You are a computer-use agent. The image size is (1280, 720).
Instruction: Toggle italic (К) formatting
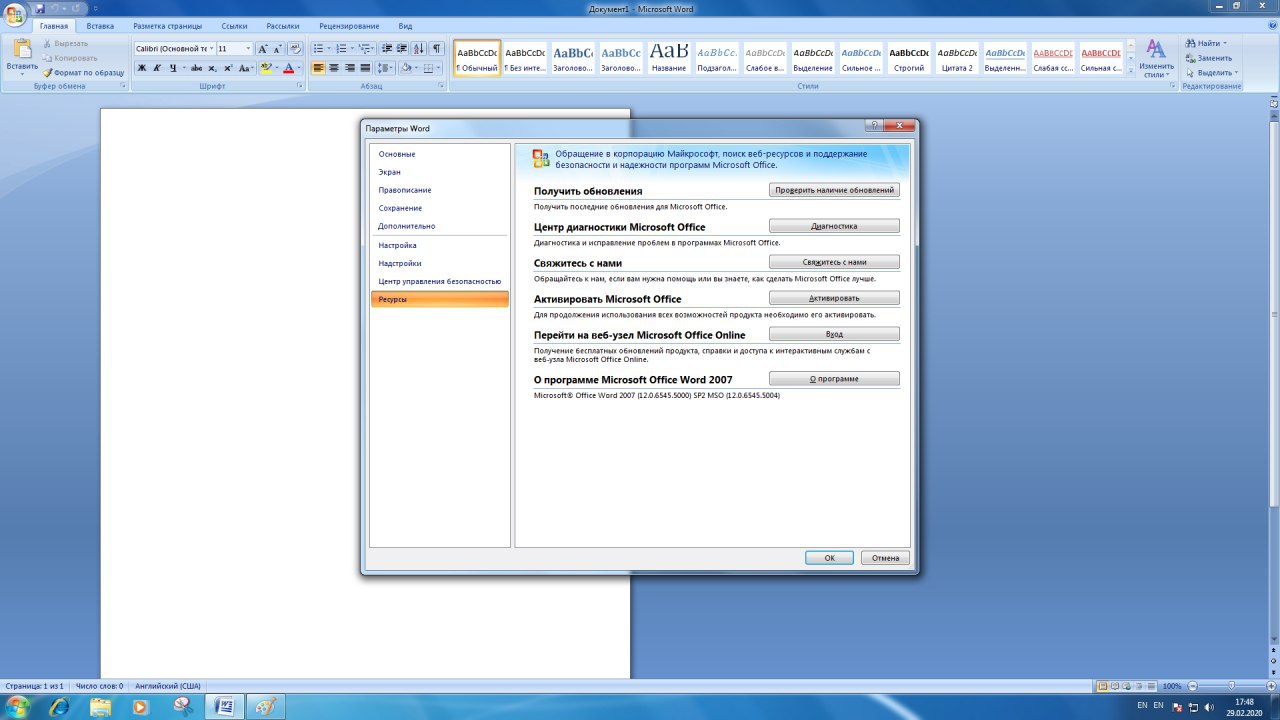click(x=157, y=68)
